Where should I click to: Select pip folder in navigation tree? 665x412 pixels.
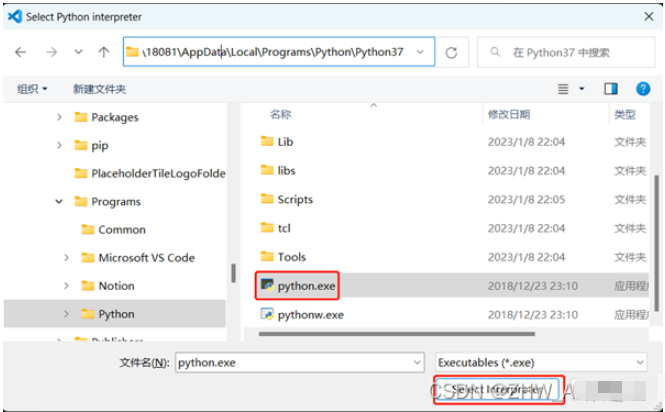[91, 145]
